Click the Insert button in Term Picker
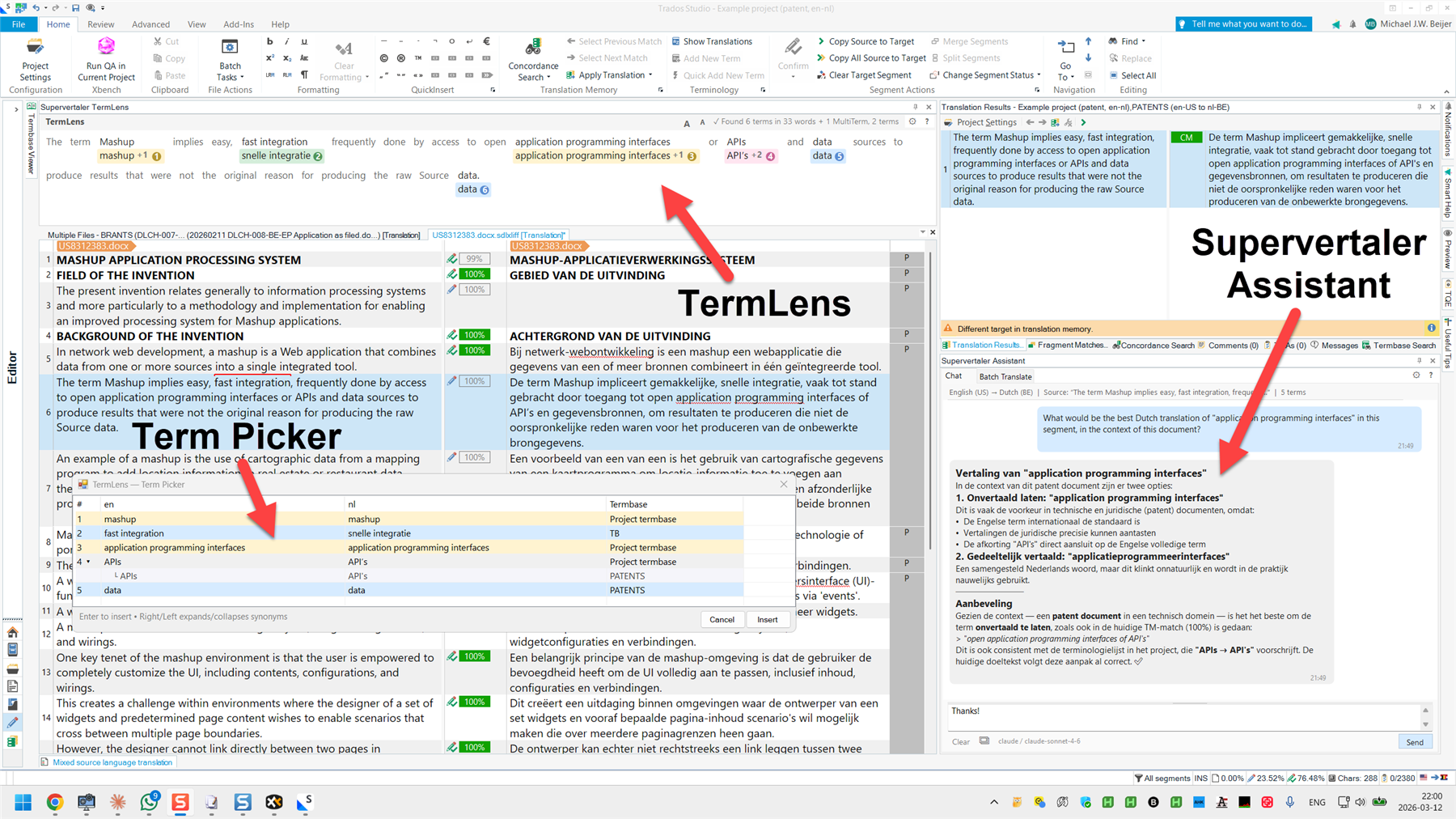 pos(767,619)
